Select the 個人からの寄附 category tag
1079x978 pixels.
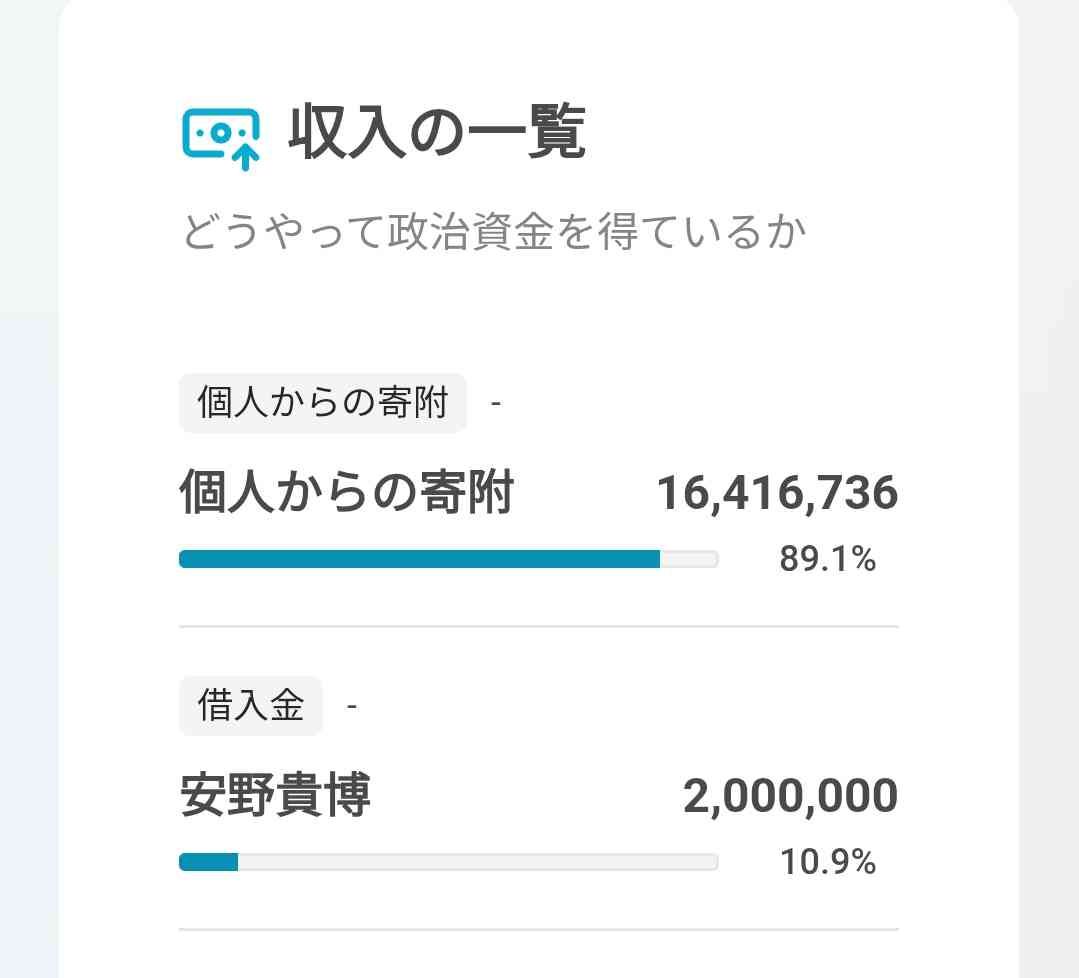tap(323, 402)
